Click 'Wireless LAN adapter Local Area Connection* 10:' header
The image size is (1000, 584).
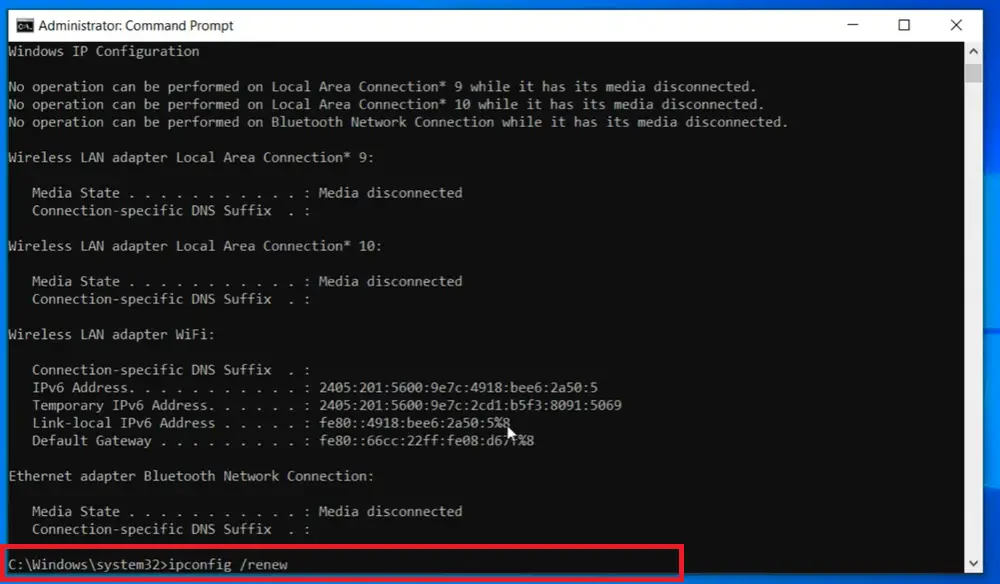(195, 246)
